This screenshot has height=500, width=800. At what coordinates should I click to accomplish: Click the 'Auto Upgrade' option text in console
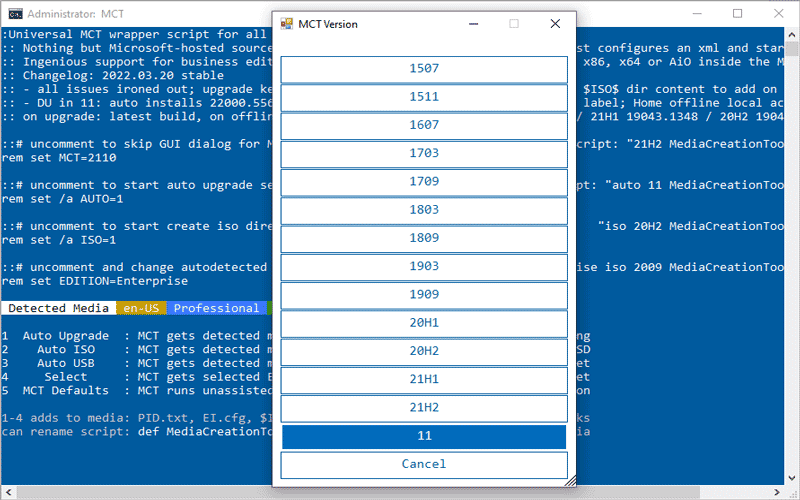point(66,336)
